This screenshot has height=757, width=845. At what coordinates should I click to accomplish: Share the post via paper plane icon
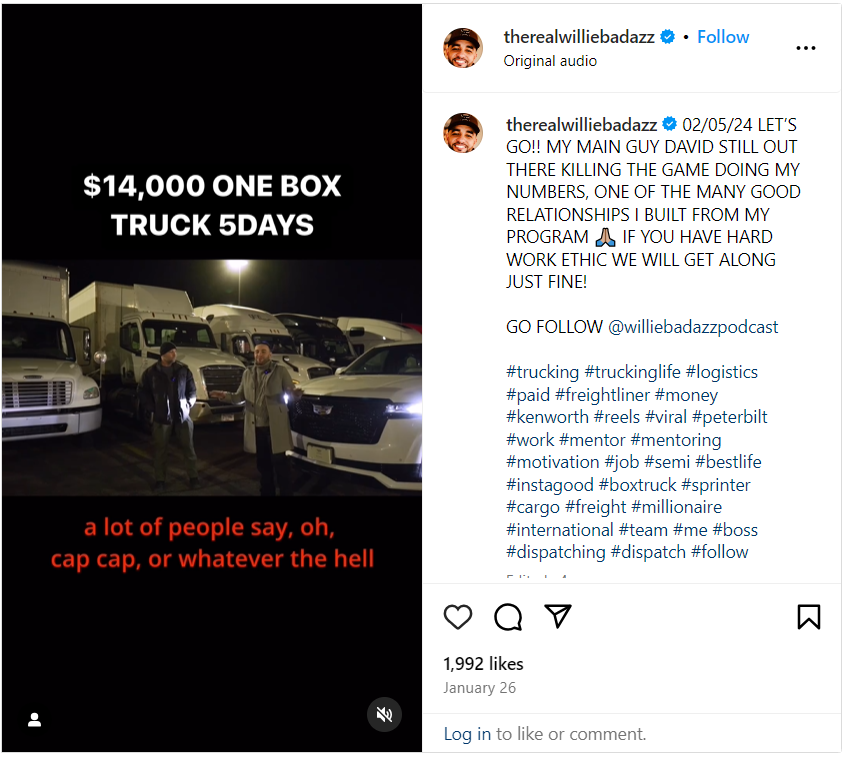558,617
